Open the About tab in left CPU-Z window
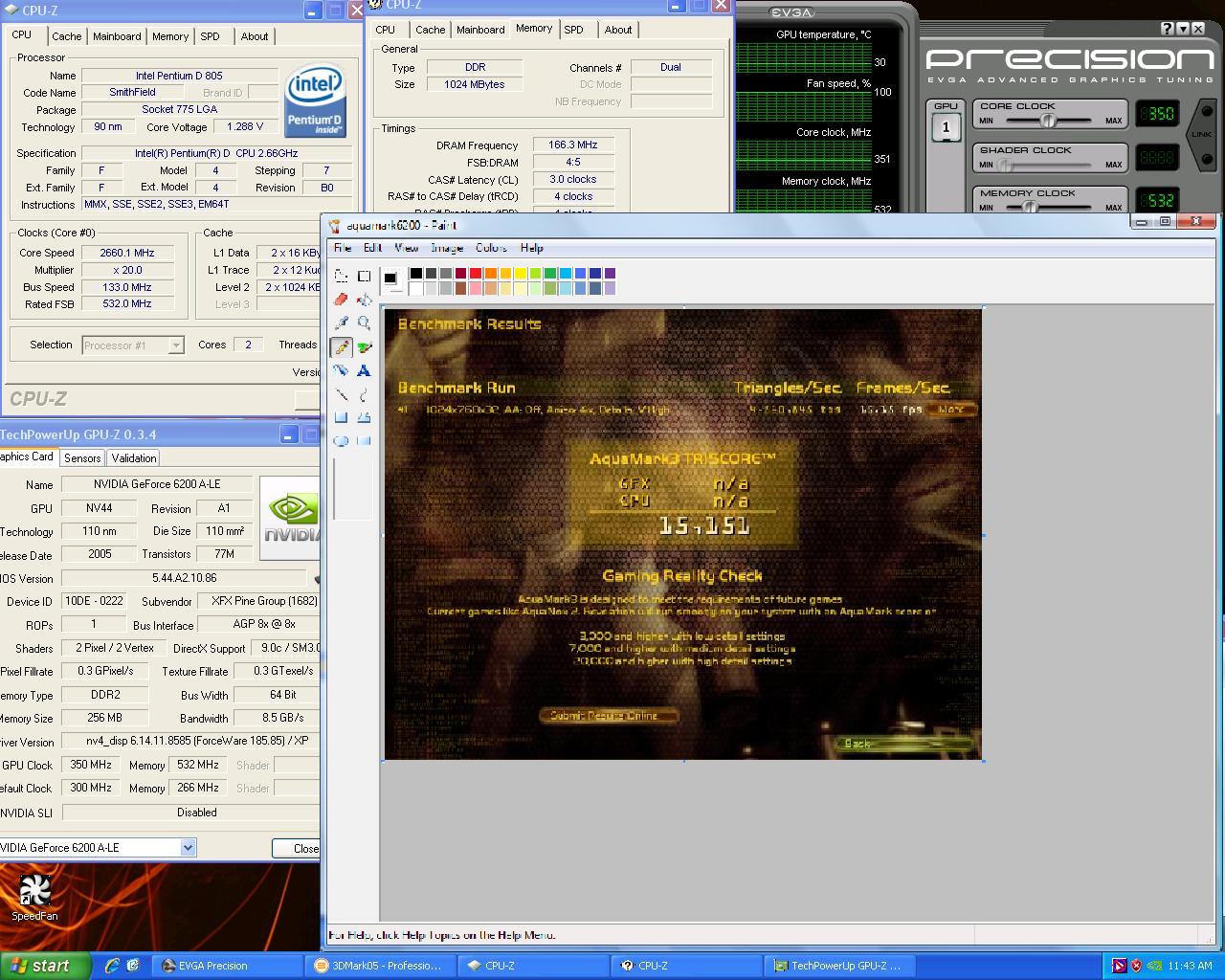Viewport: 1225px width, 980px height. point(254,36)
